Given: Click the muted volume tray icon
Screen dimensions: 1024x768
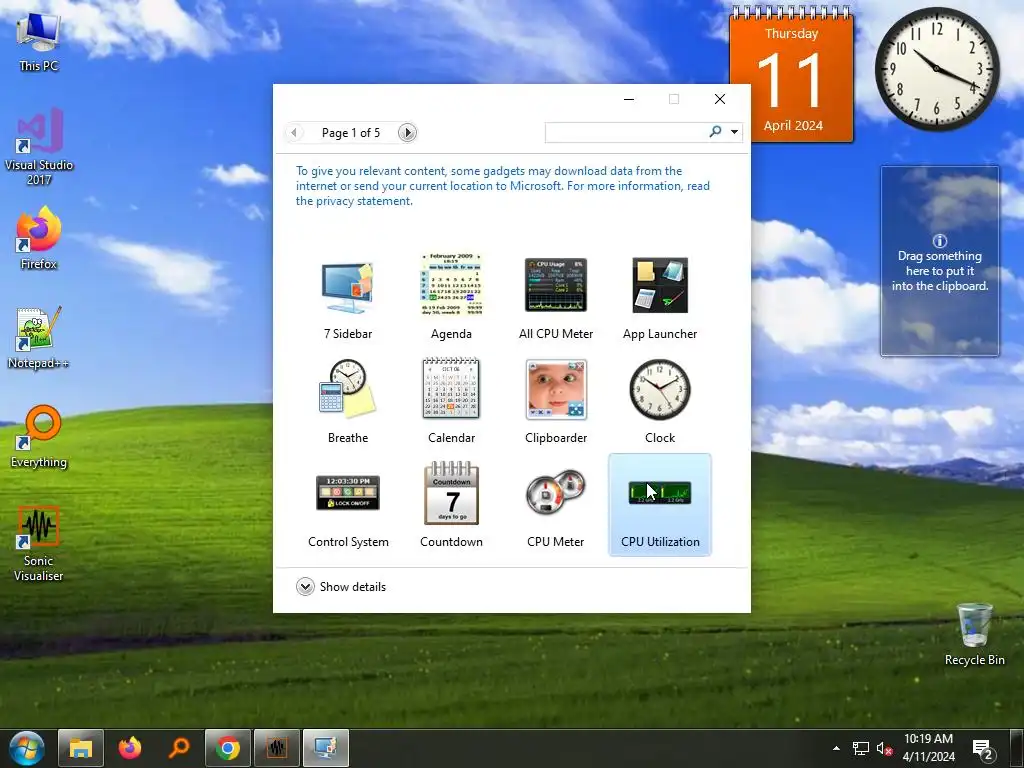Looking at the screenshot, I should (884, 748).
